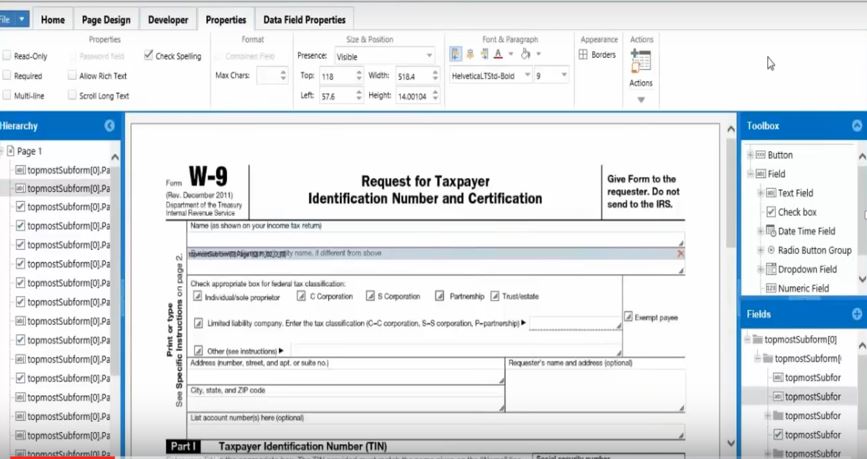Adjust the Left position stepper
Viewport: 867px width, 459px height.
[359, 96]
